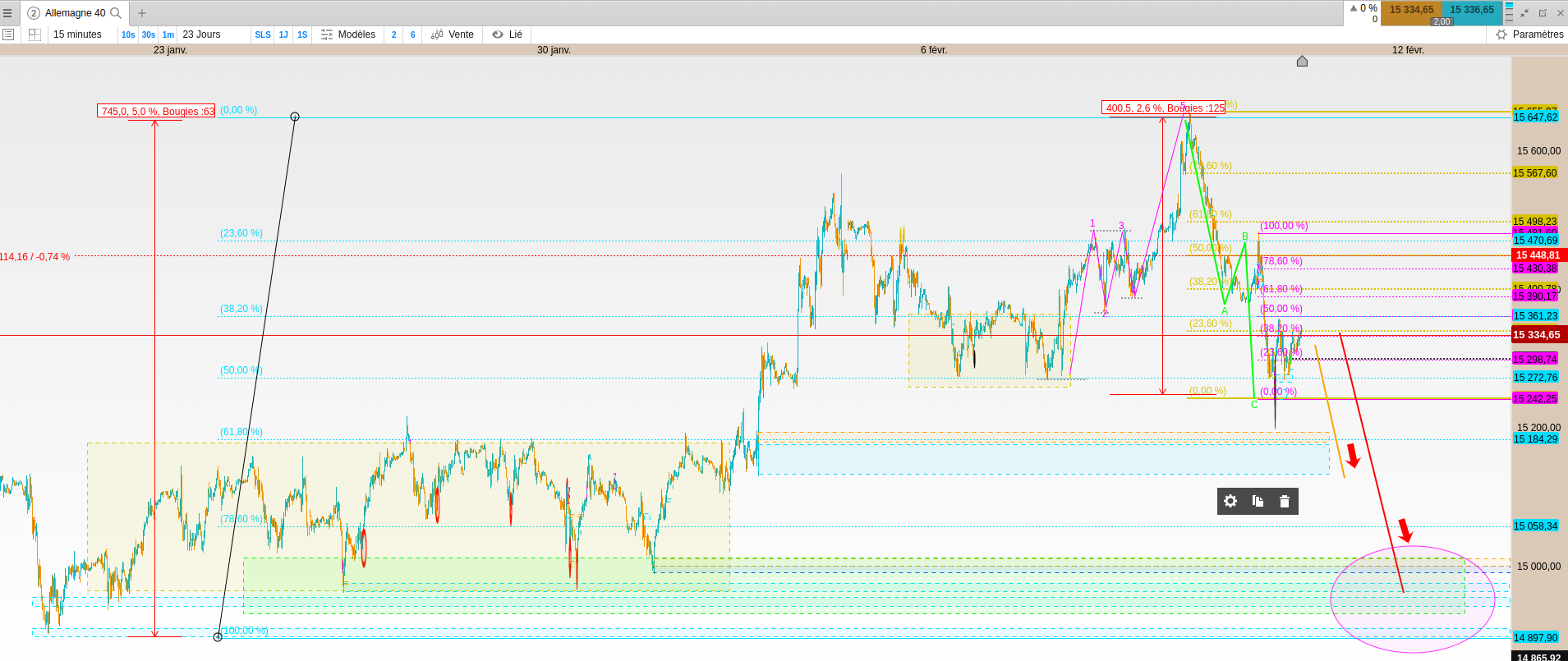Toggle the 1J period shortcut
The image size is (1568, 661).
coord(283,34)
